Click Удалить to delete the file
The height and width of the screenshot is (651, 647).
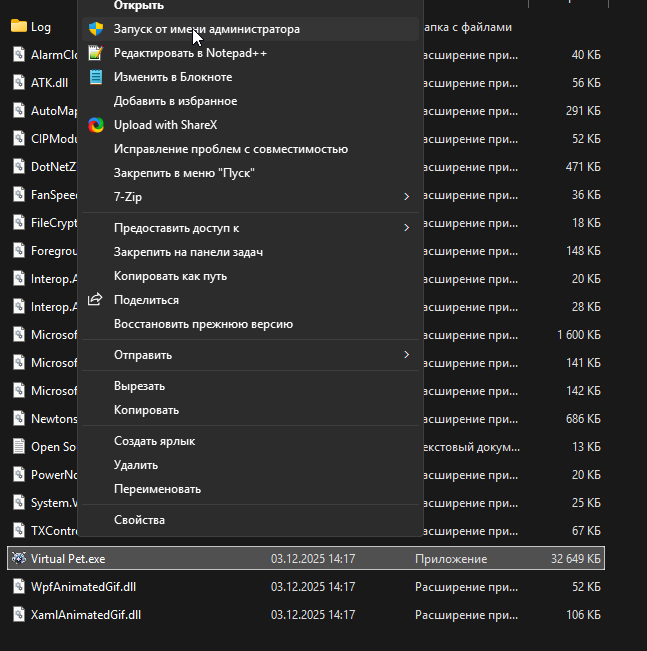point(136,465)
